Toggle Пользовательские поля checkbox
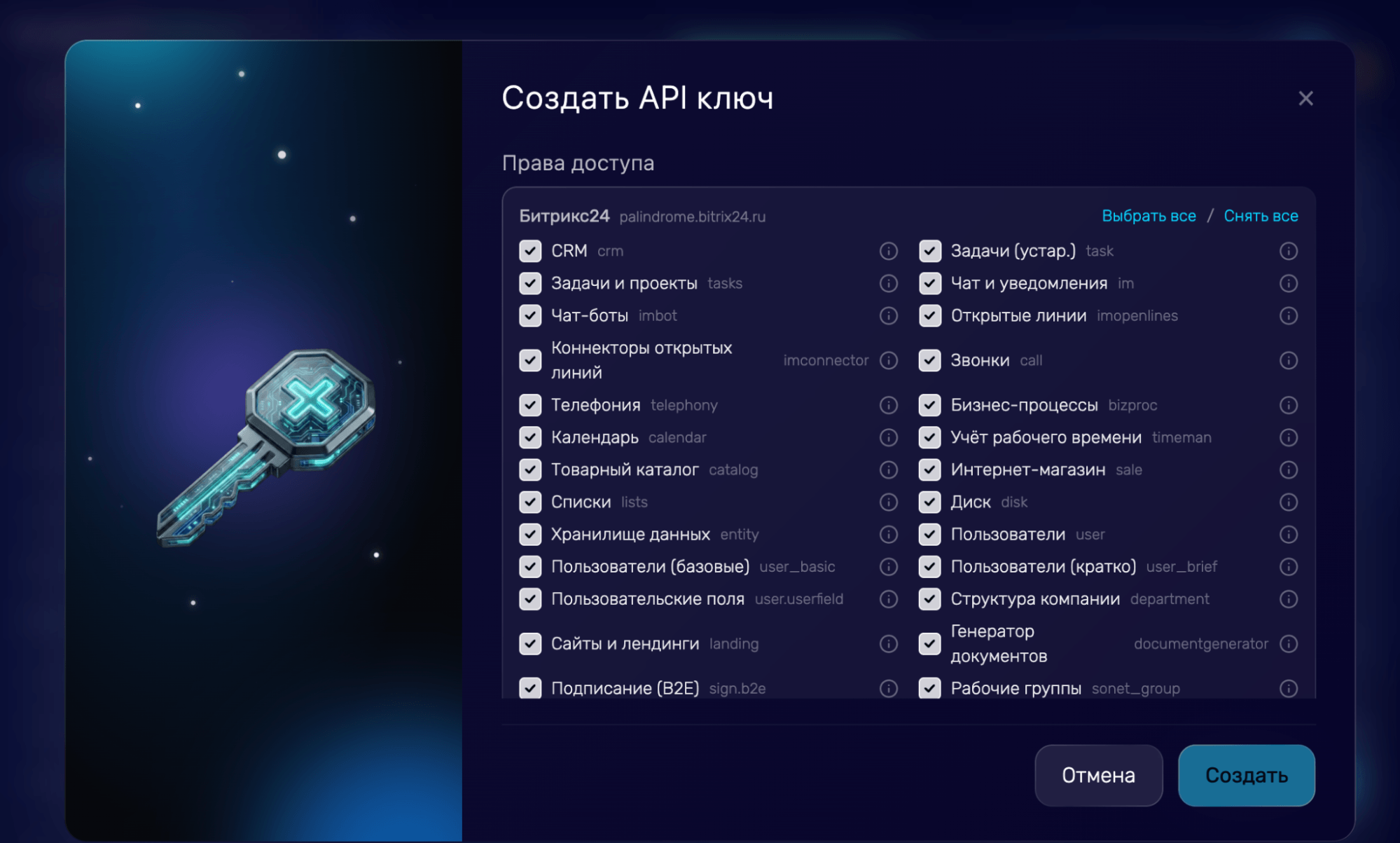1400x843 pixels. point(530,598)
